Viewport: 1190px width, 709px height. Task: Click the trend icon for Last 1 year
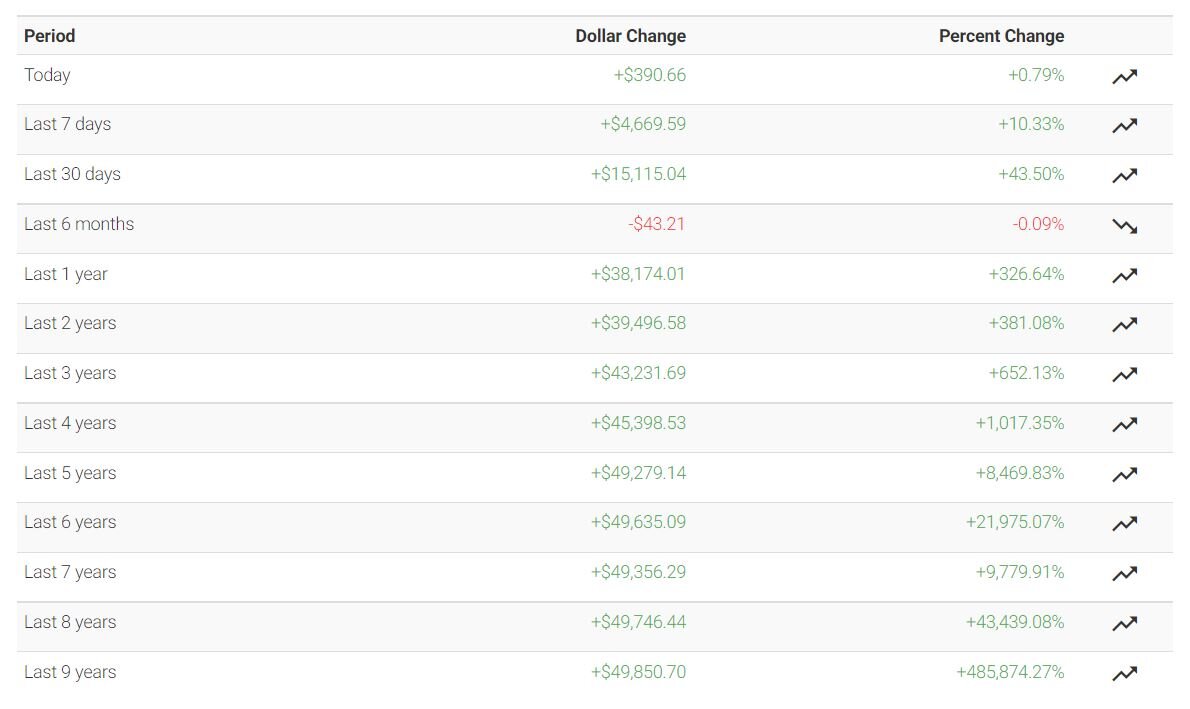1125,275
